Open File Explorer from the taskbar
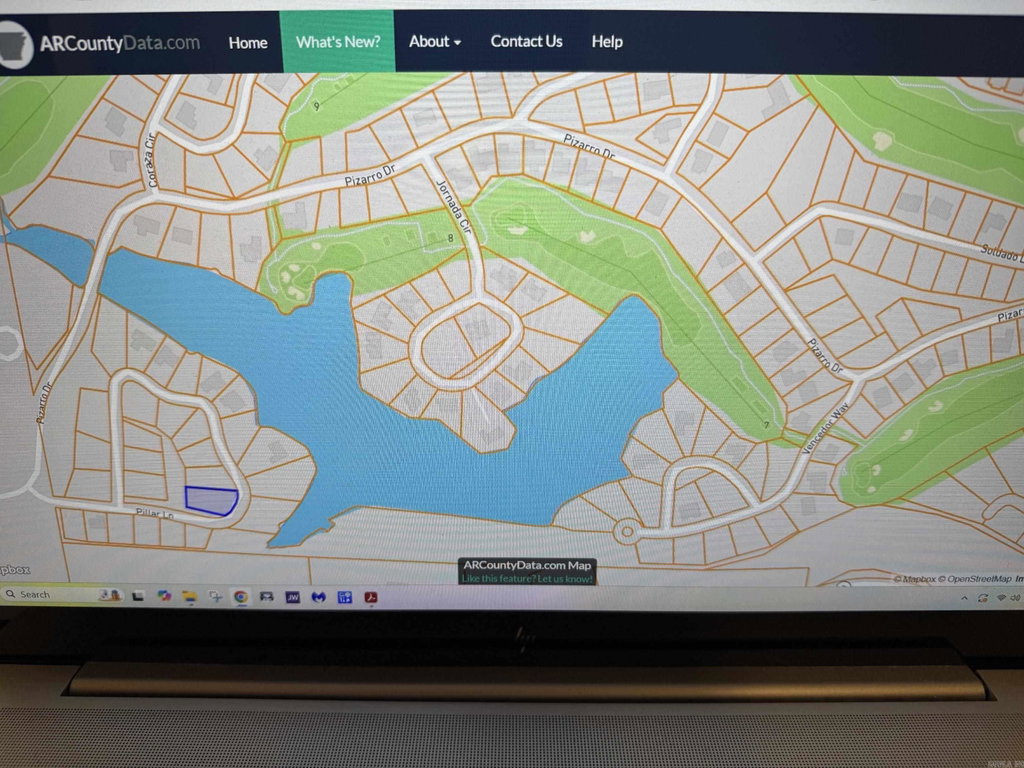This screenshot has width=1024, height=768. point(189,596)
